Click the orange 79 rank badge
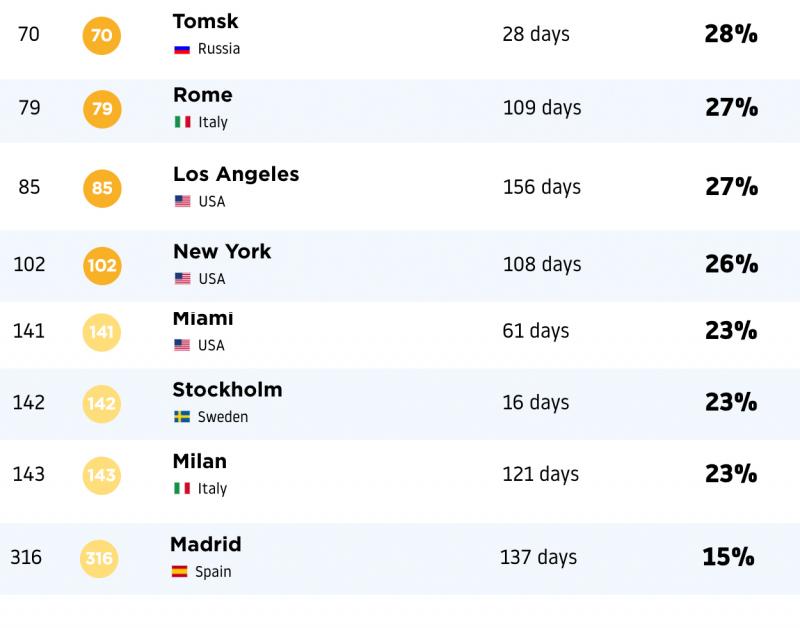 click(x=102, y=109)
